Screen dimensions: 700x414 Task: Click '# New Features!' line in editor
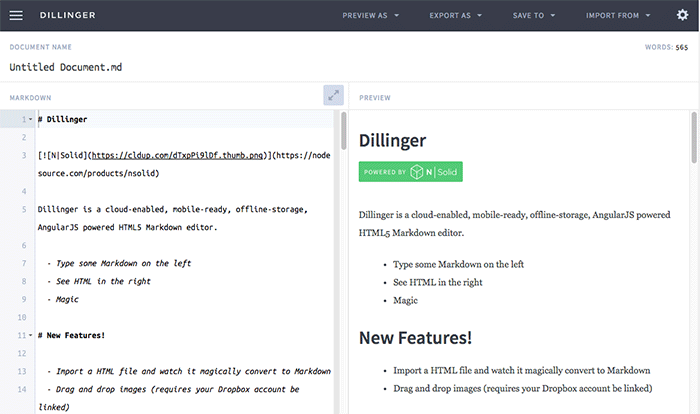click(71, 335)
